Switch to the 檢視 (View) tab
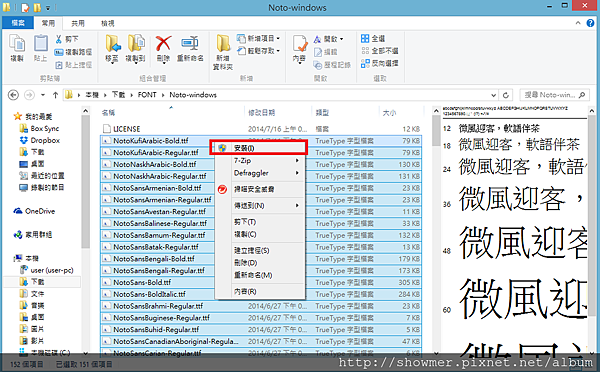This screenshot has width=600, height=372. (108, 23)
